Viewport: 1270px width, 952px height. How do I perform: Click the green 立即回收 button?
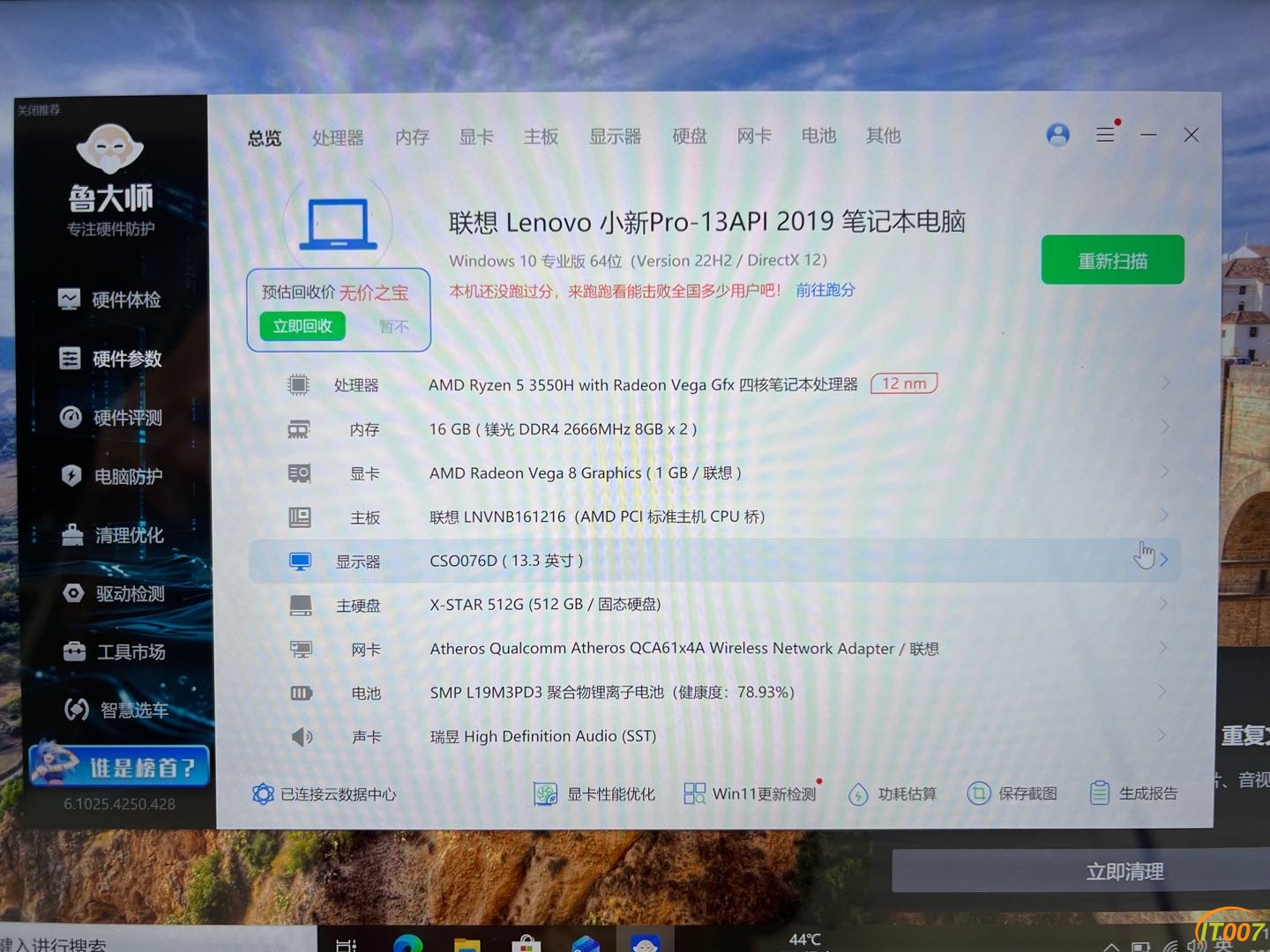click(x=303, y=326)
